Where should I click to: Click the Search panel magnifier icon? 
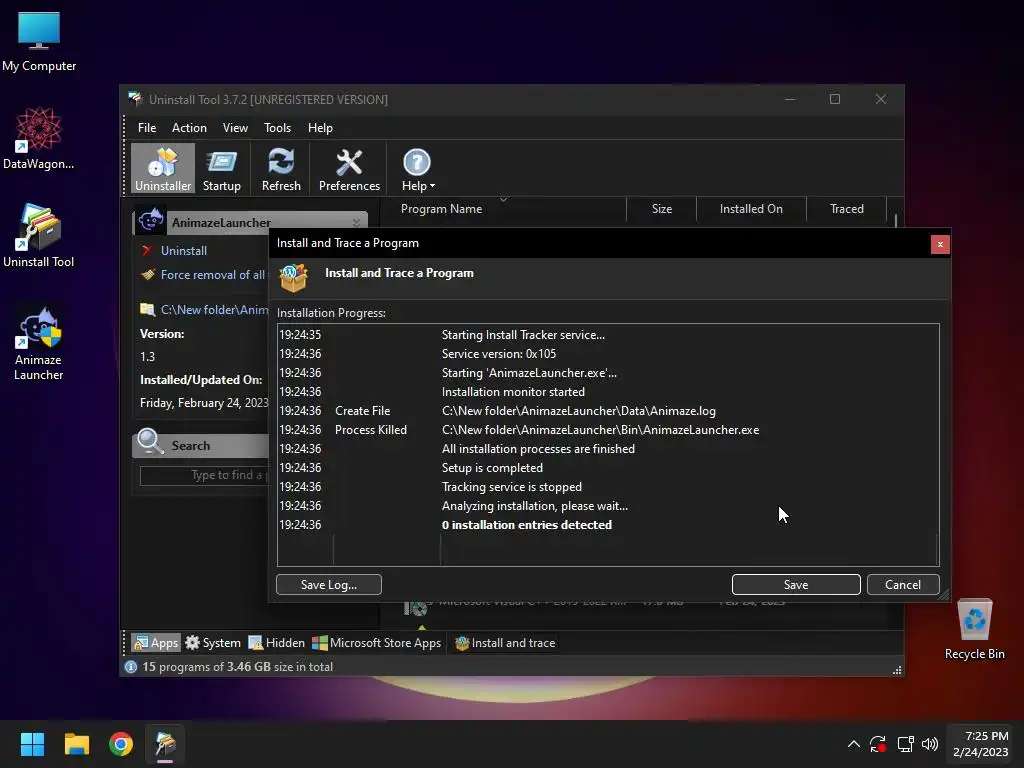tap(150, 442)
